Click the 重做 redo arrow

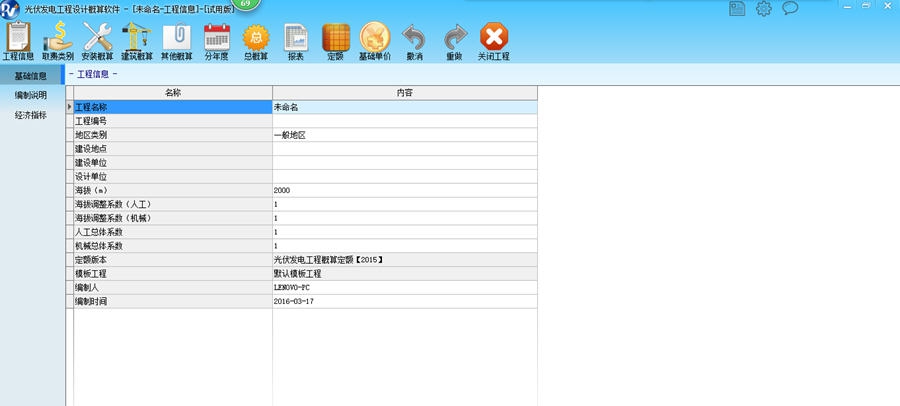(455, 41)
